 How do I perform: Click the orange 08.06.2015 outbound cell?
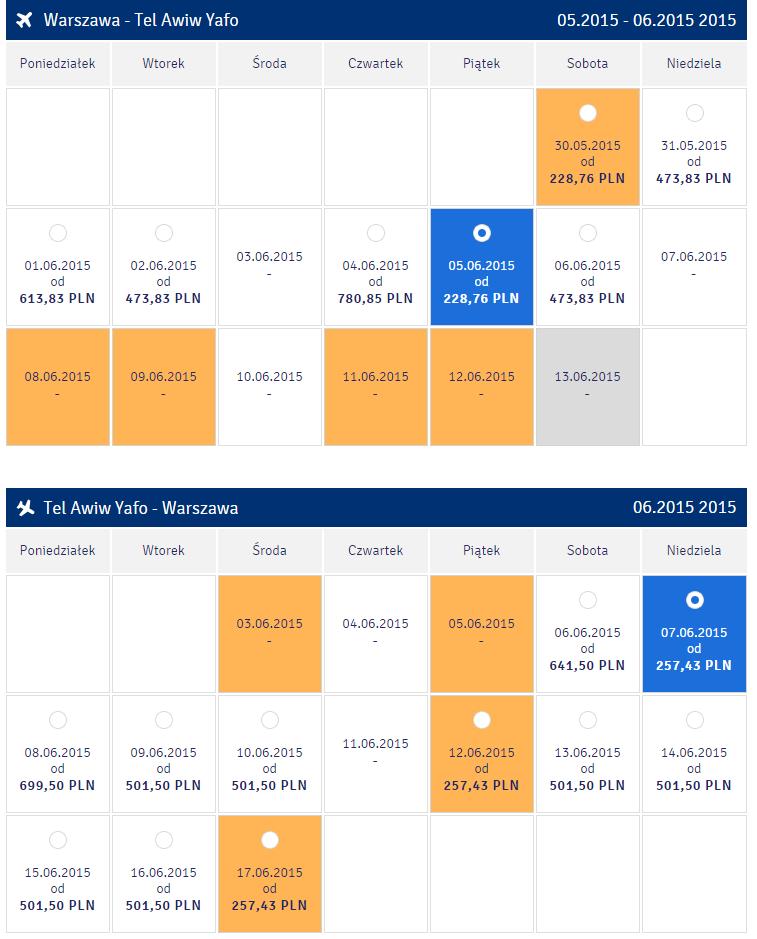point(57,386)
